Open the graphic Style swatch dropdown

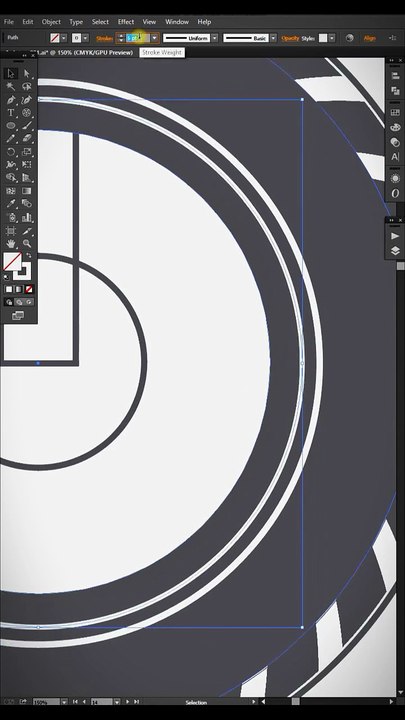pos(332,38)
